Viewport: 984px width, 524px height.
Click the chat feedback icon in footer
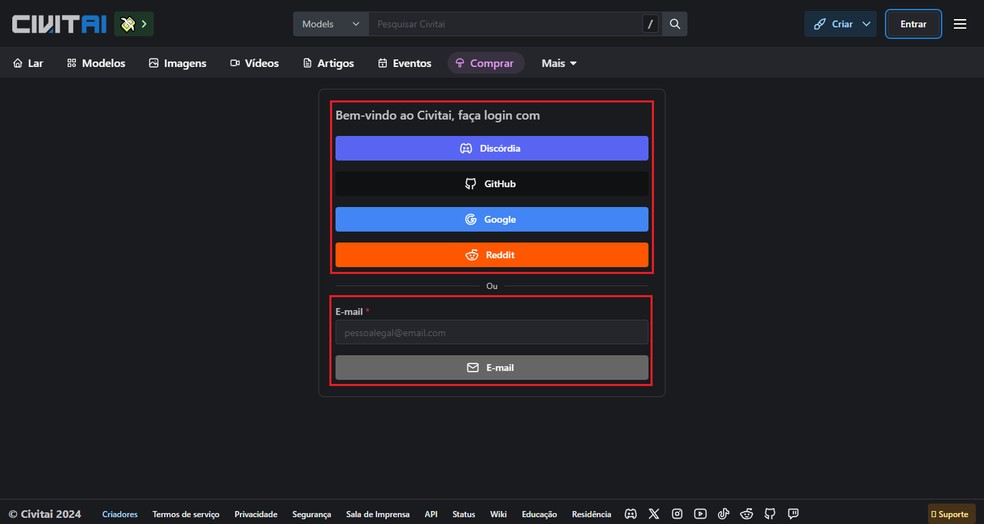[793, 514]
